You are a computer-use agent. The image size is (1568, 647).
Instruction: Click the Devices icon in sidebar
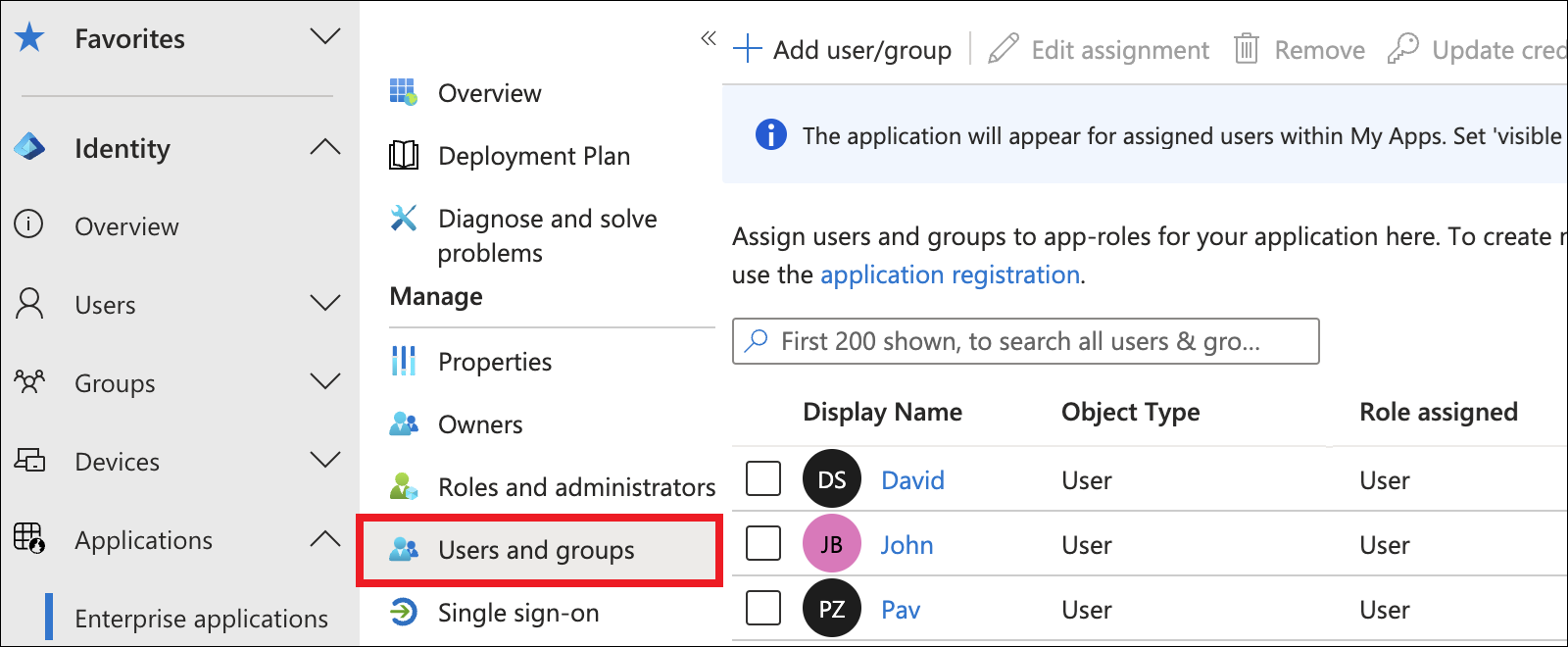29,460
